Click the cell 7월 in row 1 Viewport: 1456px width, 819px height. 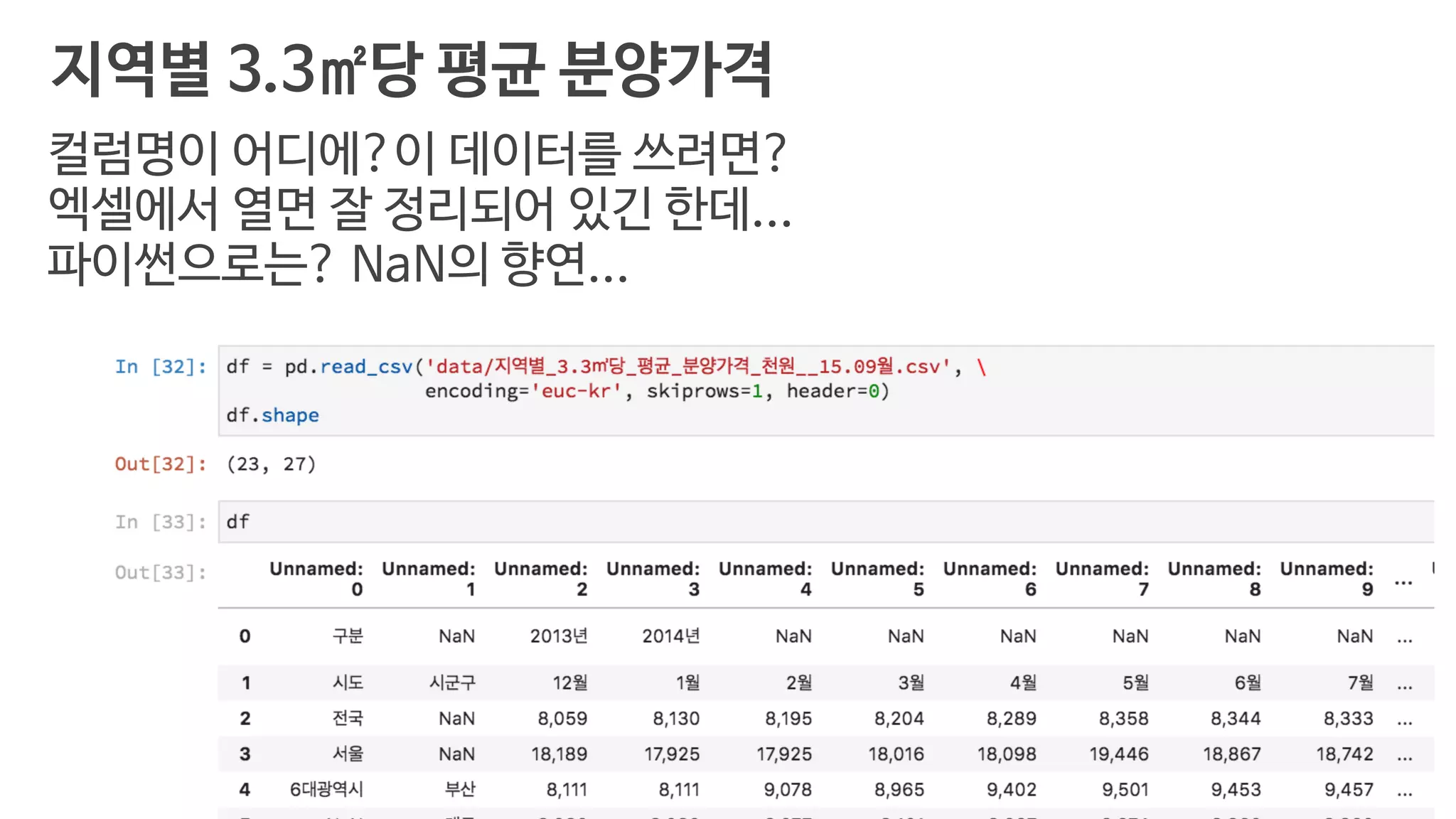1361,682
